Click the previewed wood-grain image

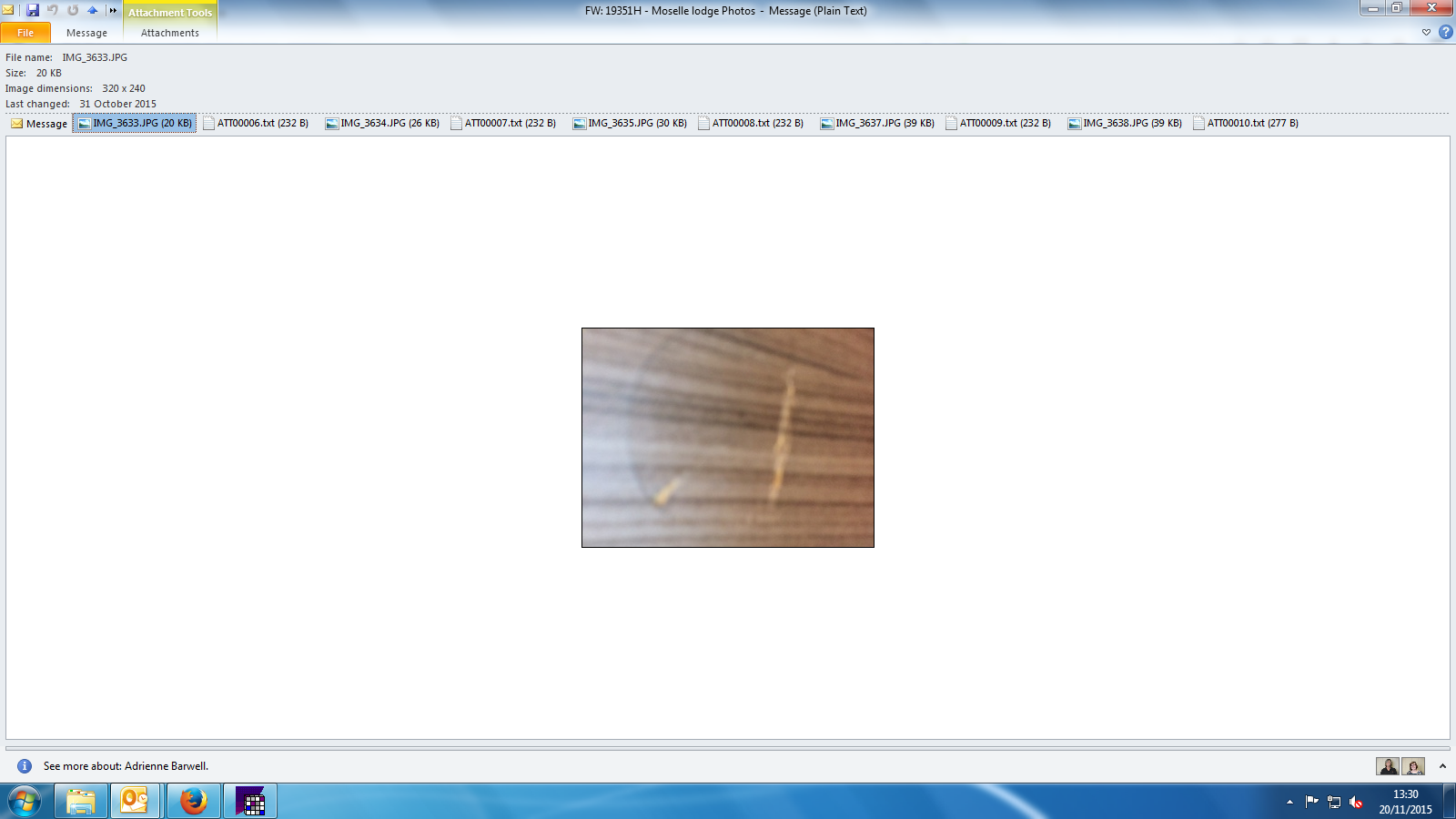[x=728, y=438]
